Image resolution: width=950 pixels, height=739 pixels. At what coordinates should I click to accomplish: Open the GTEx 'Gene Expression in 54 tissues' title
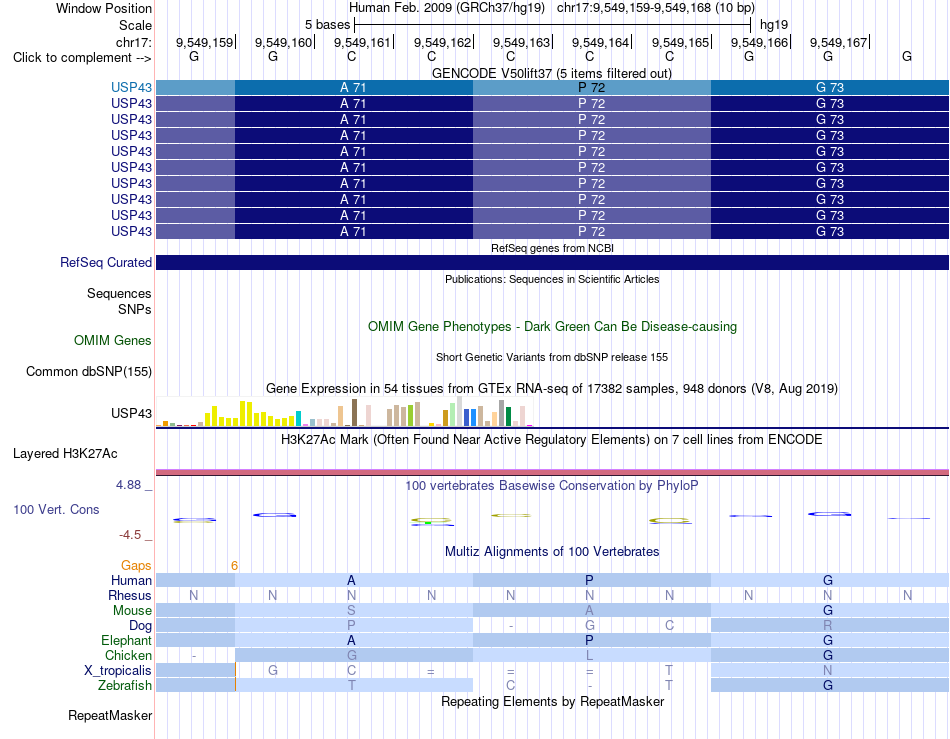pos(552,389)
